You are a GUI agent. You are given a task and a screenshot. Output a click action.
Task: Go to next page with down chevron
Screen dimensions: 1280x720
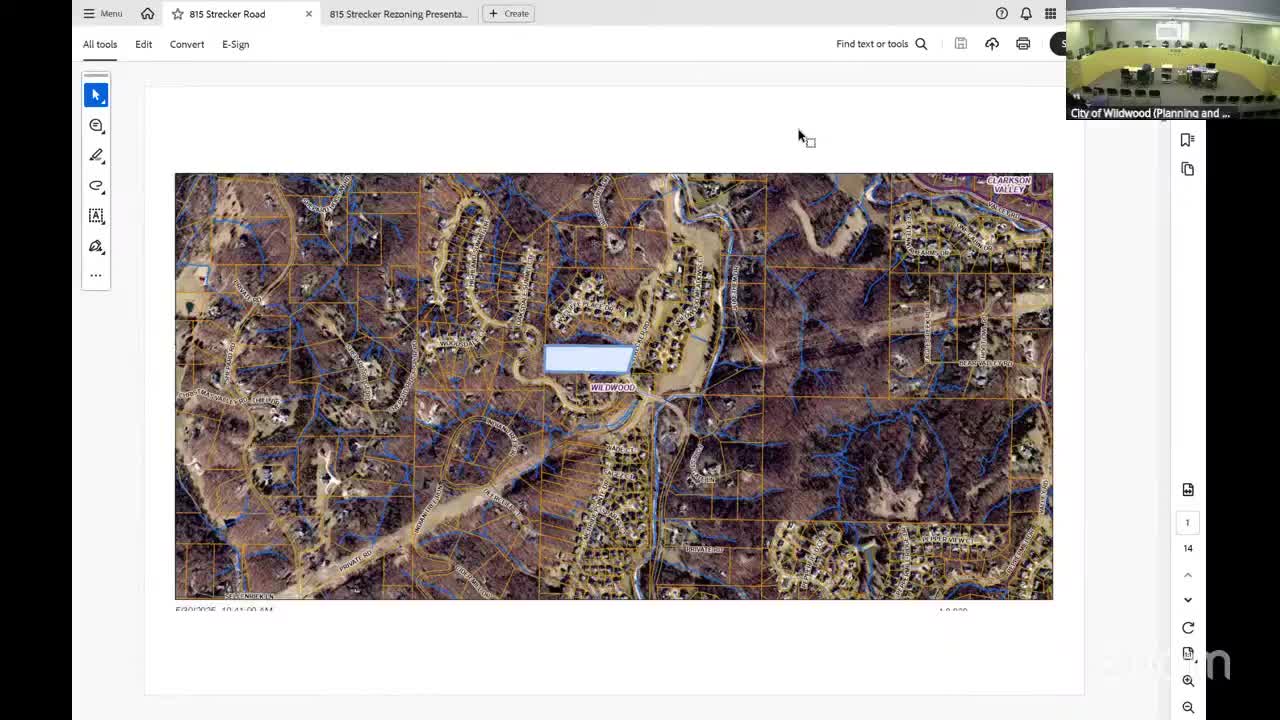coord(1188,600)
